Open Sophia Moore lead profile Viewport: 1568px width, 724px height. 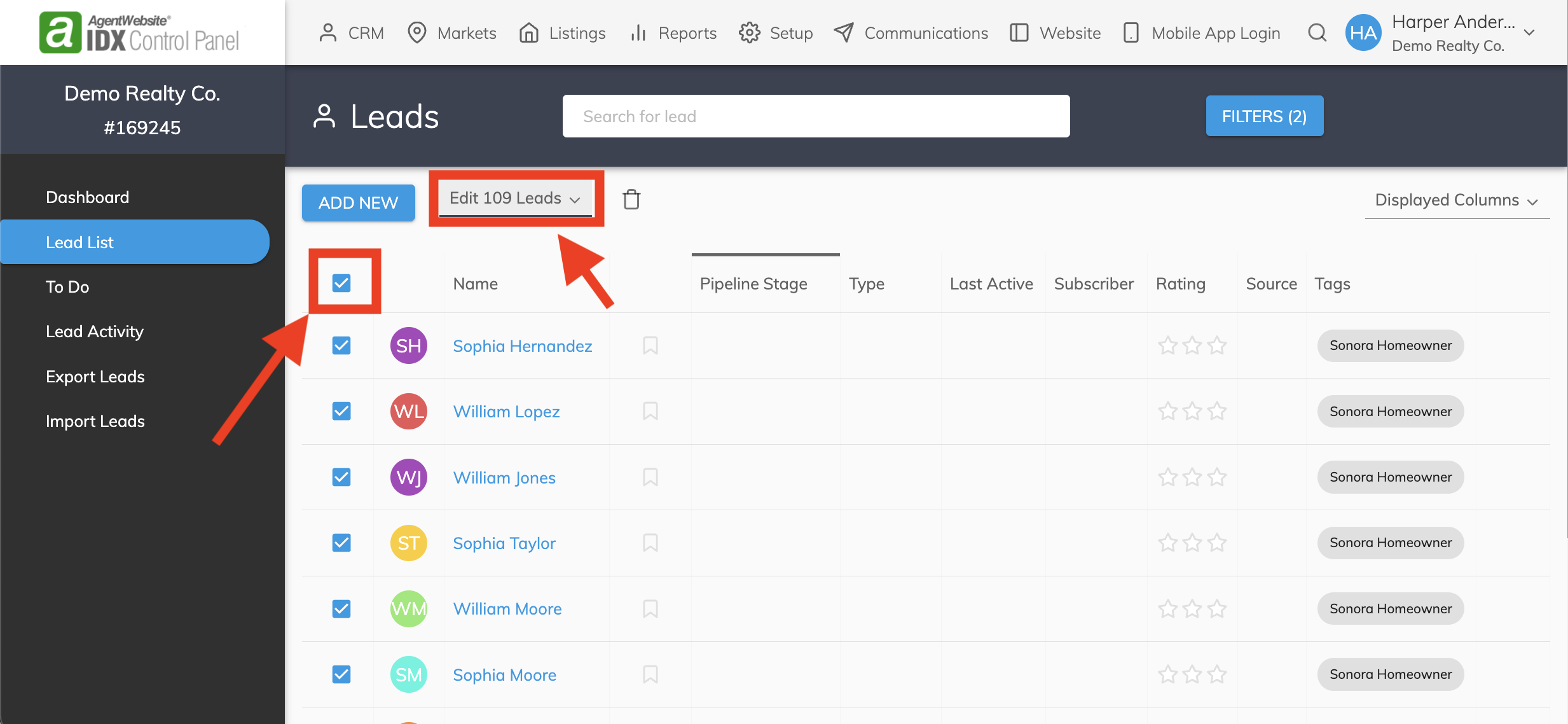tap(504, 675)
